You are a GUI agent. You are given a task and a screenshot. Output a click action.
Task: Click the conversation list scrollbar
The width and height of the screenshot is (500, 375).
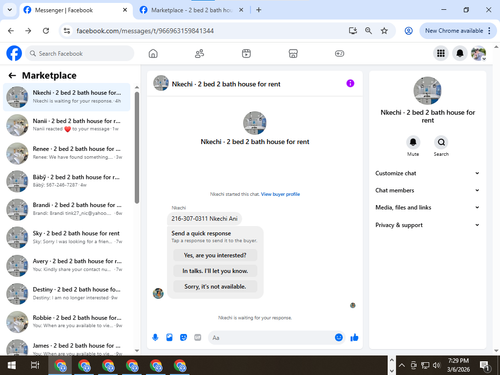pyautogui.click(x=137, y=147)
